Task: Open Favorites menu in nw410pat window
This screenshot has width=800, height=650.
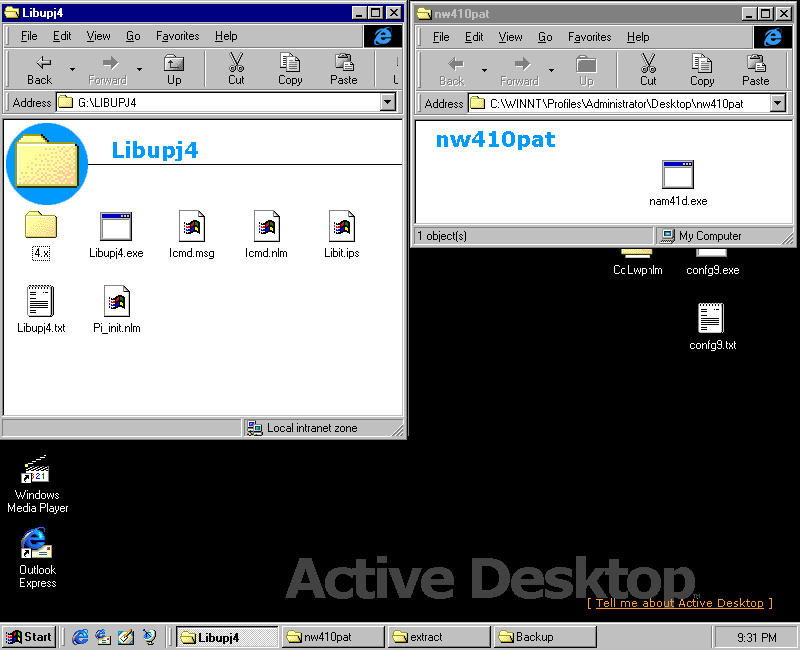Action: click(589, 37)
